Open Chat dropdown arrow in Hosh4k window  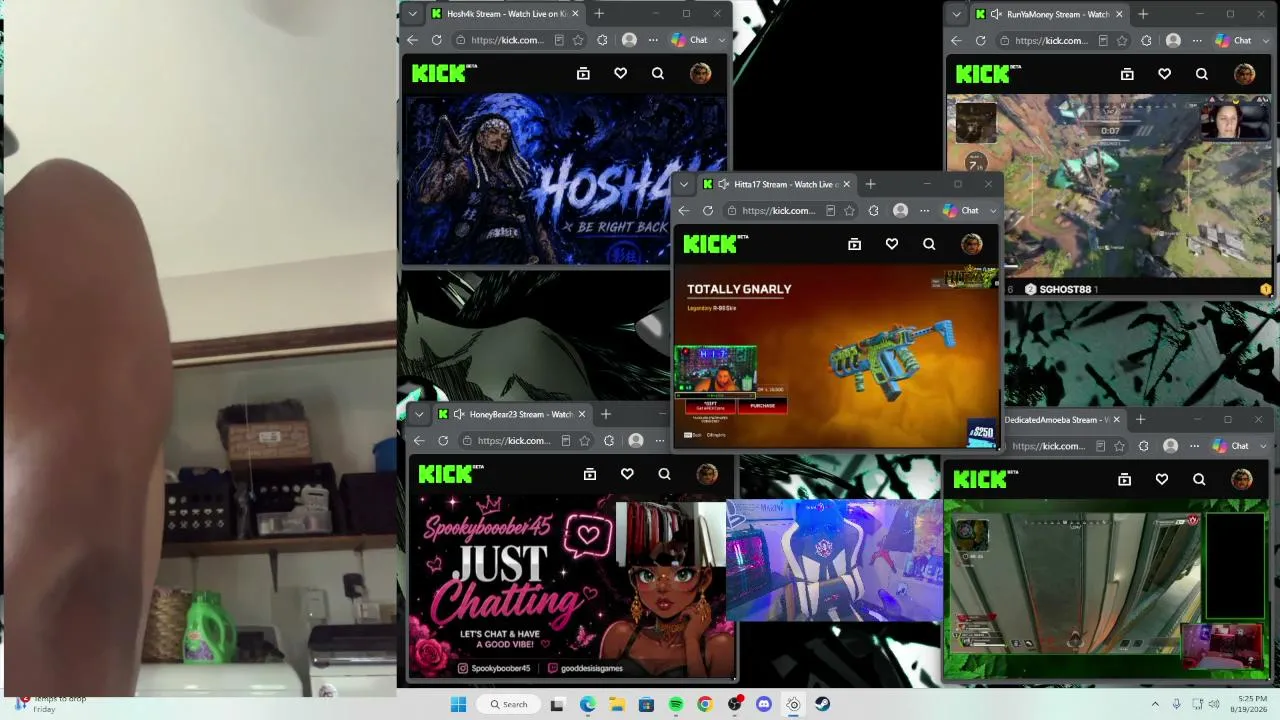tap(722, 40)
